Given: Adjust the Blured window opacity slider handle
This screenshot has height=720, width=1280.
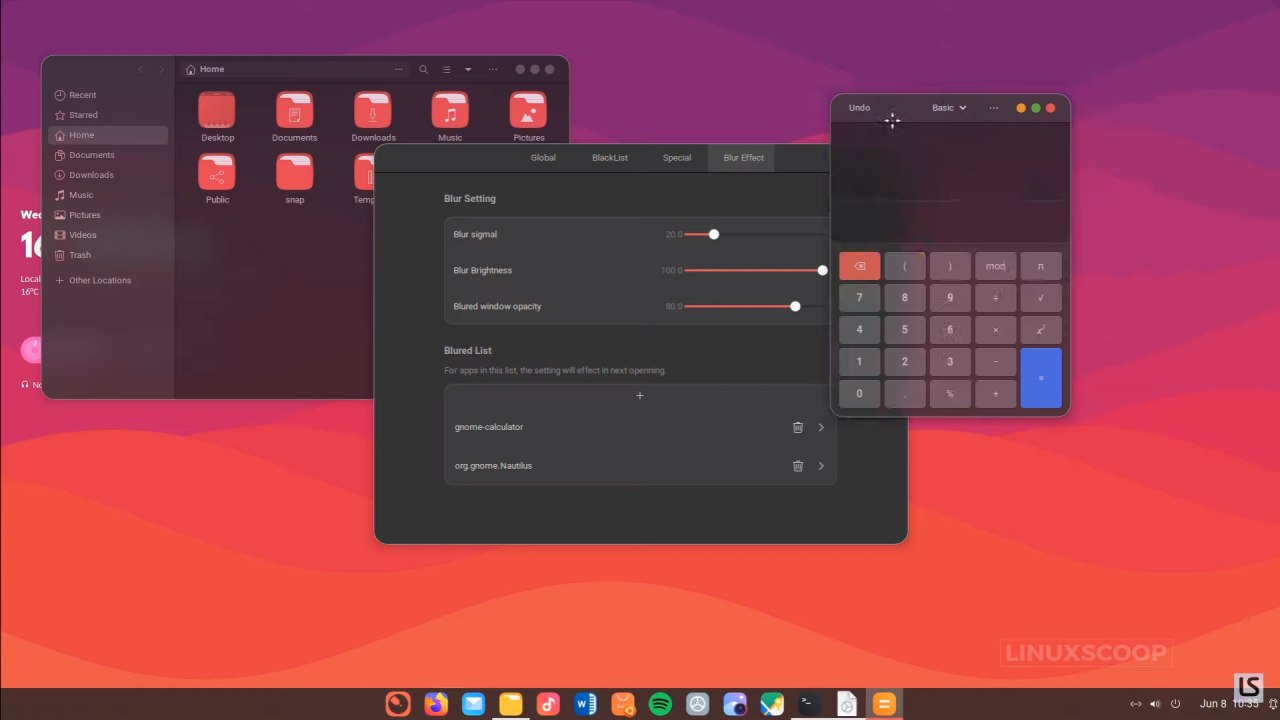Looking at the screenshot, I should pos(795,306).
